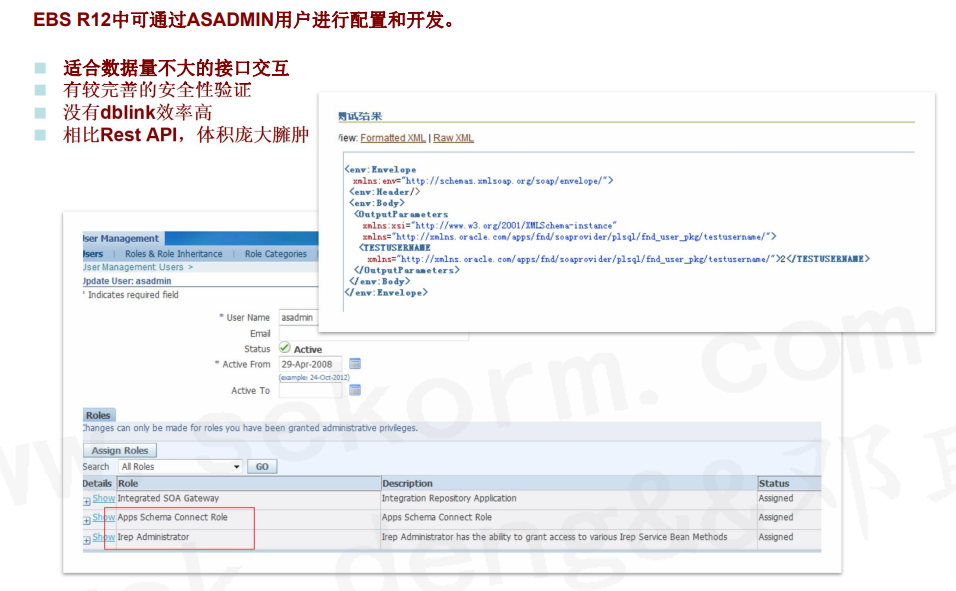Open the User Management Users breadcrumb

(134, 267)
